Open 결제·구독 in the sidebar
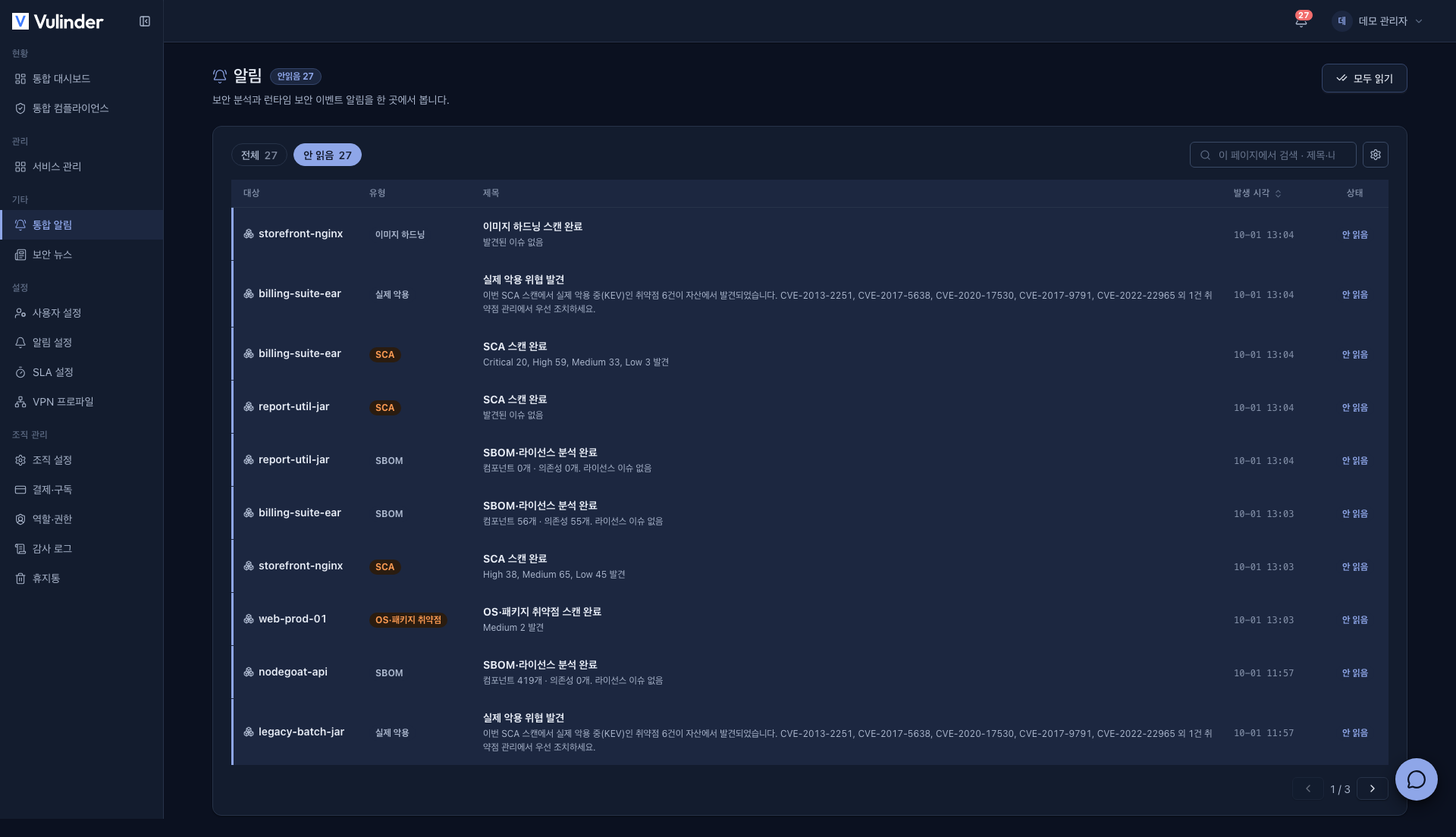Image resolution: width=1456 pixels, height=837 pixels. 81,490
